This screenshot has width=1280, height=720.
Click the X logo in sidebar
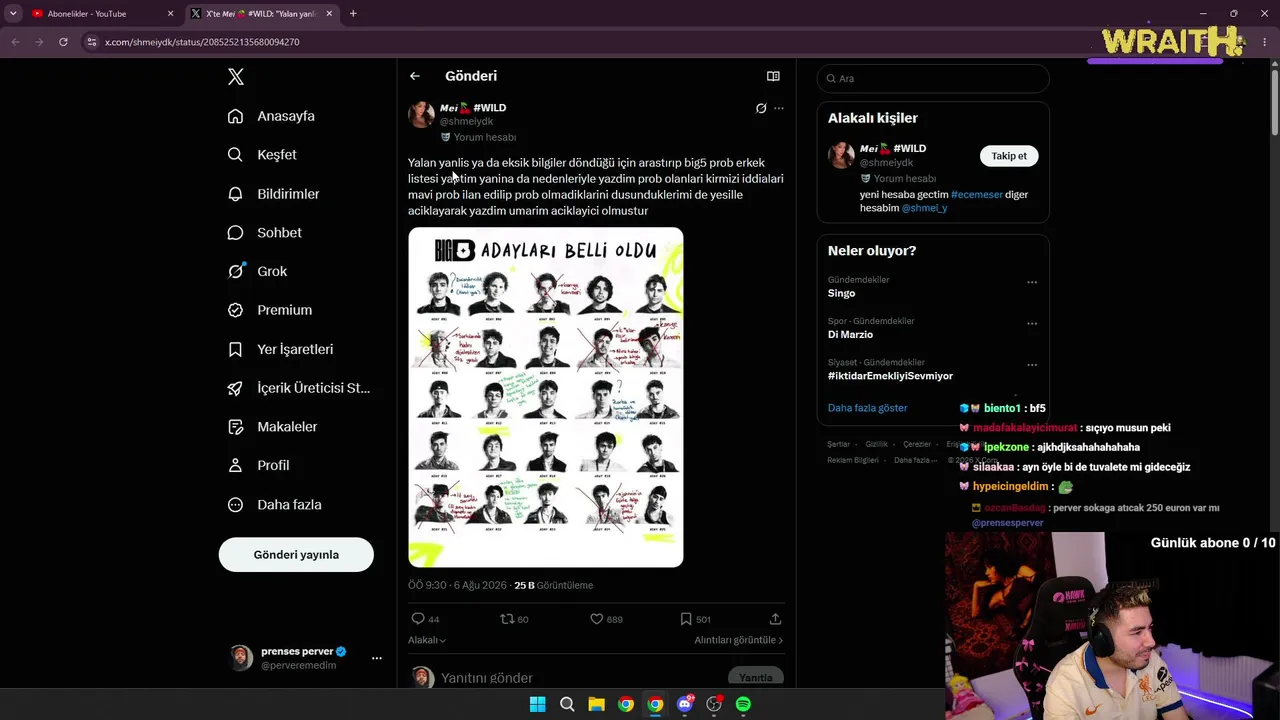[x=235, y=77]
